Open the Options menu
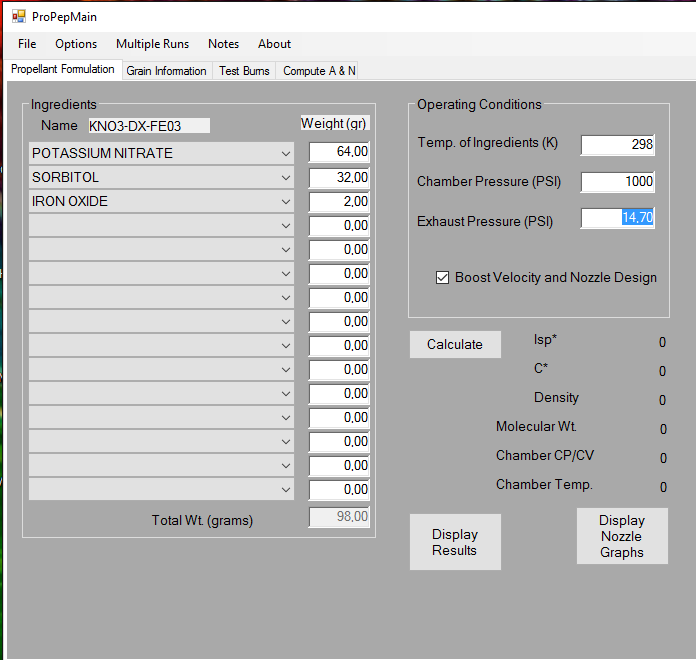The image size is (696, 660). [76, 44]
